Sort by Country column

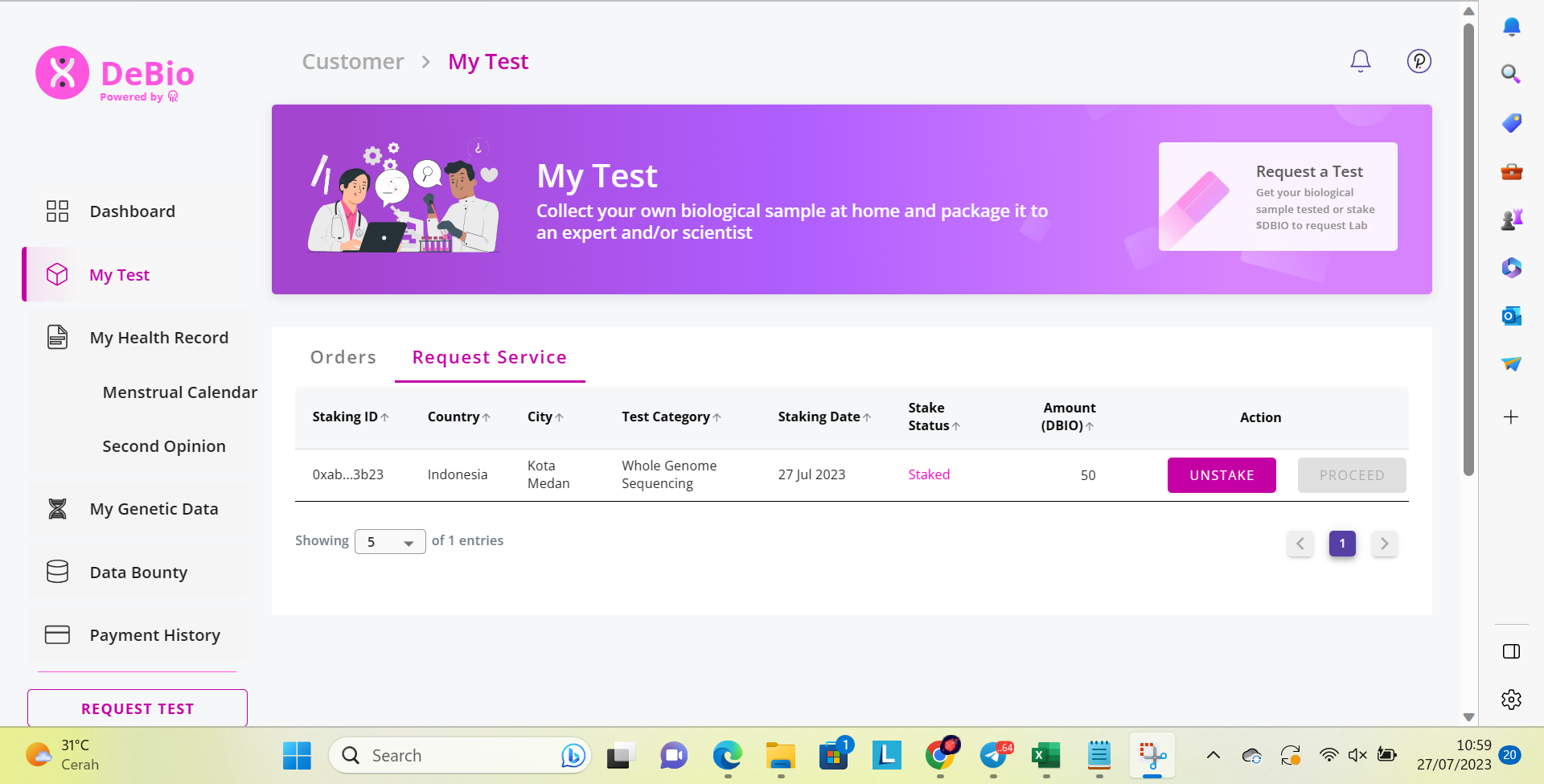point(459,417)
